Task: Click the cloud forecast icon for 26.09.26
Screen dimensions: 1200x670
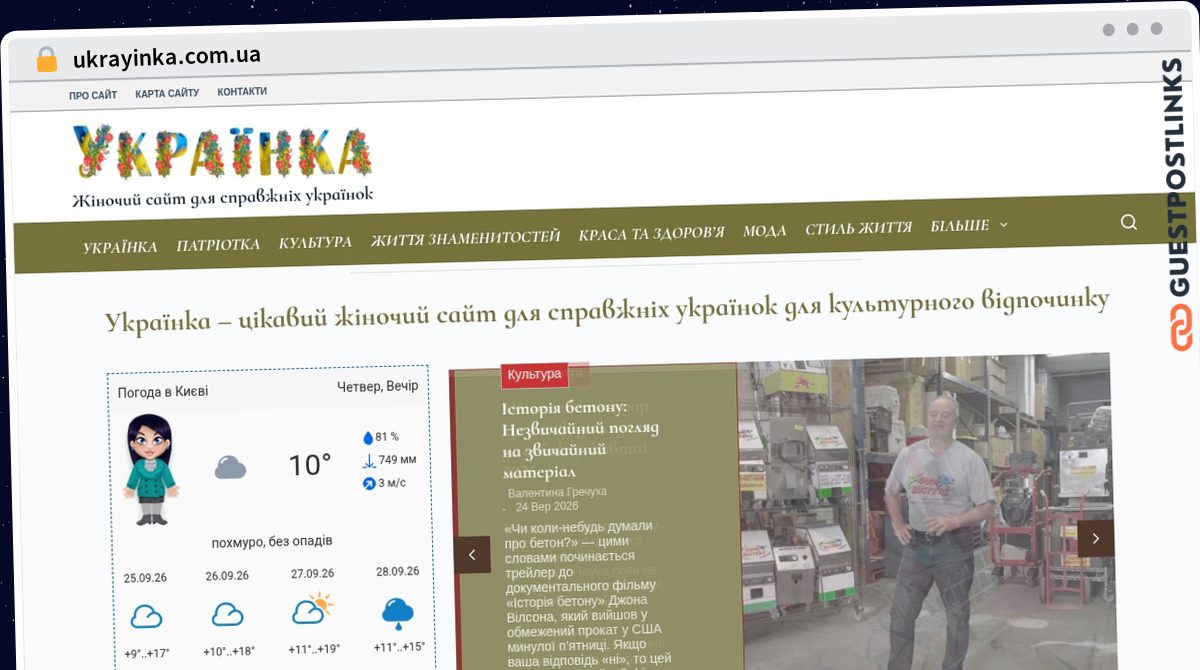Action: (227, 614)
